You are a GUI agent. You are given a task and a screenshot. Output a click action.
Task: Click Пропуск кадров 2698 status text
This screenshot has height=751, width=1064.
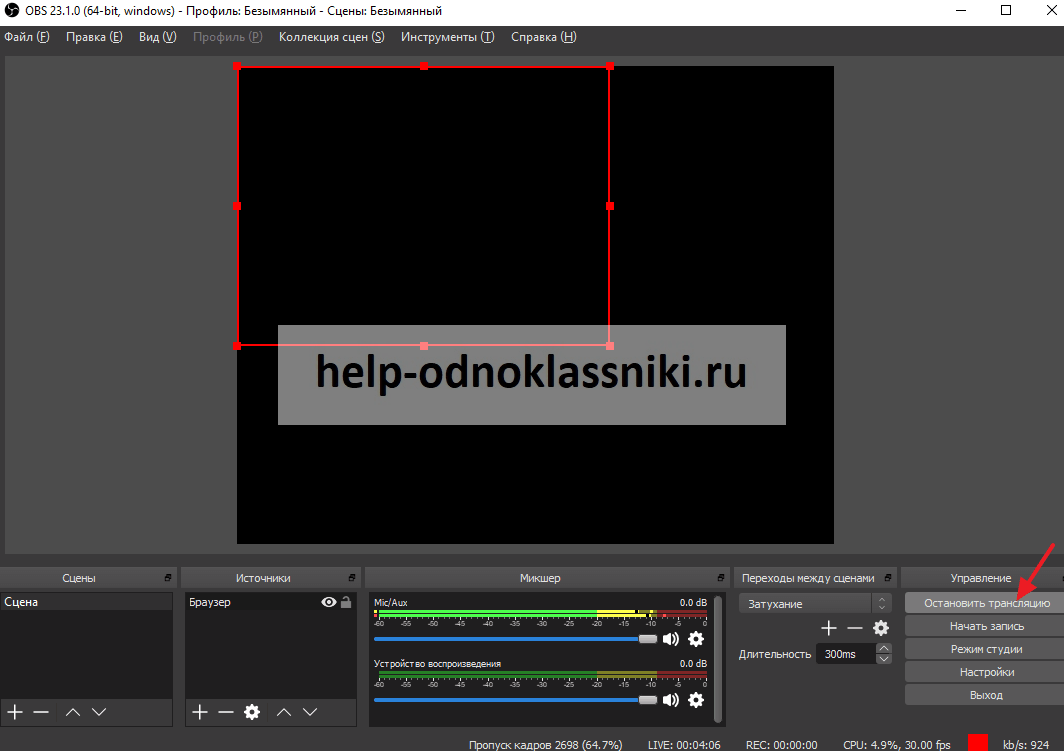(545, 744)
